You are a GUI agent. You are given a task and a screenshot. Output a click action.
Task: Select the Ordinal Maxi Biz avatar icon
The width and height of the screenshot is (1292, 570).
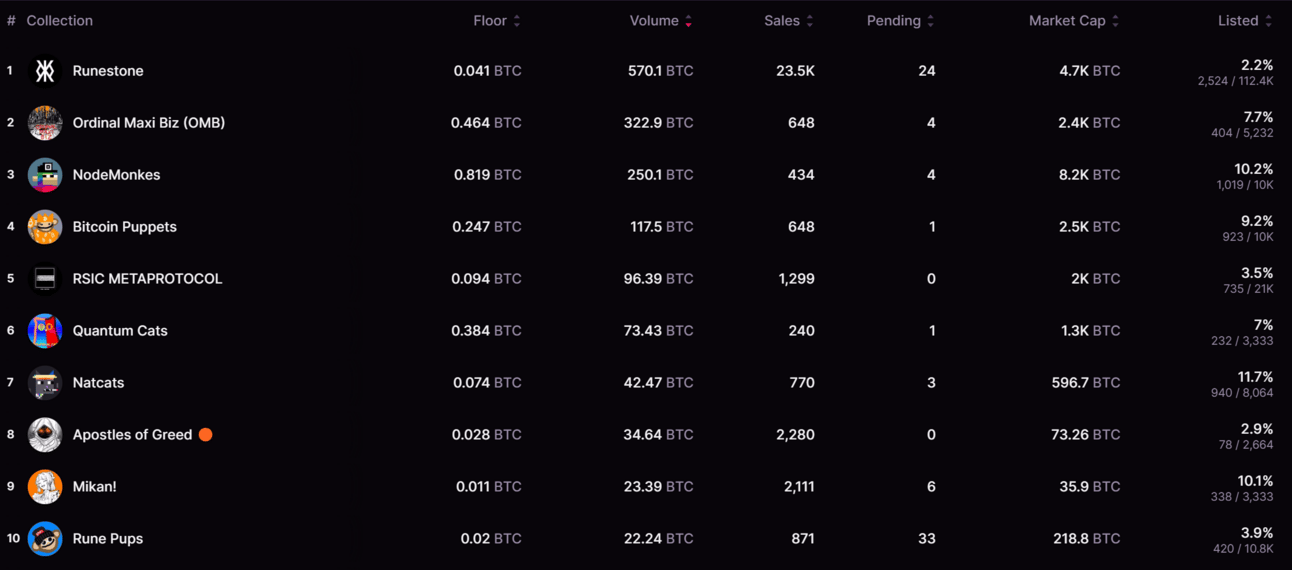(45, 123)
